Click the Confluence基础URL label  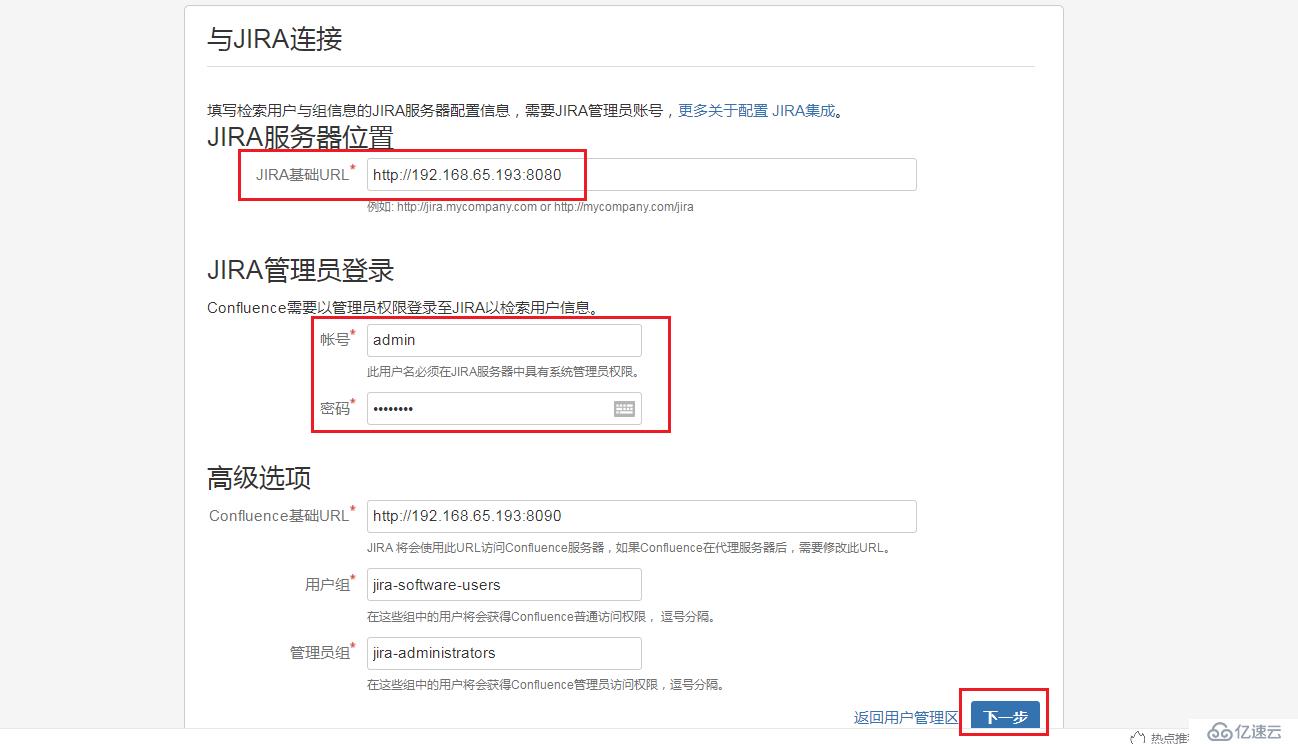pyautogui.click(x=279, y=516)
